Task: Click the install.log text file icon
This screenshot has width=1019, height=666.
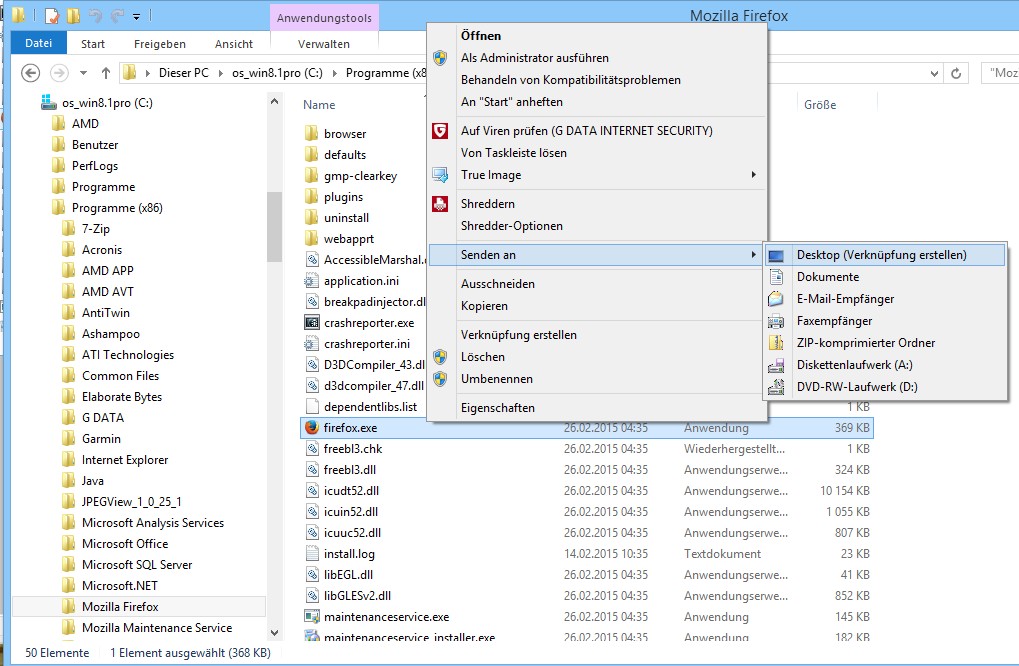Action: [x=312, y=554]
